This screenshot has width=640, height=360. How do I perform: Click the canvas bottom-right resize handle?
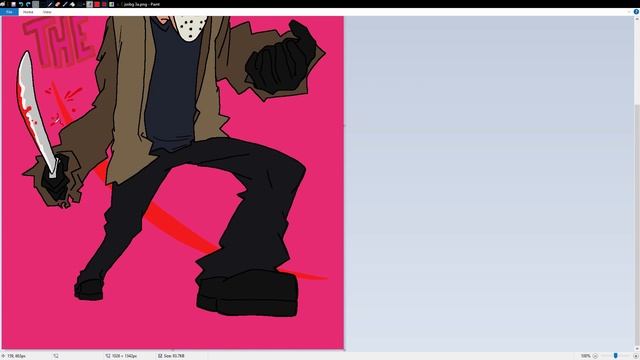pos(344,350)
